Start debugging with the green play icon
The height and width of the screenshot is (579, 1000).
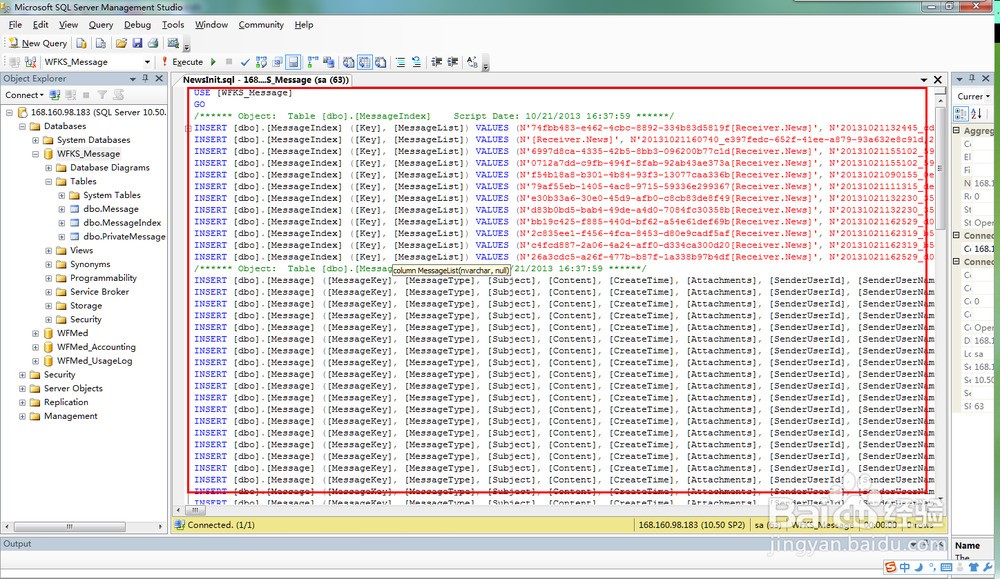(213, 62)
